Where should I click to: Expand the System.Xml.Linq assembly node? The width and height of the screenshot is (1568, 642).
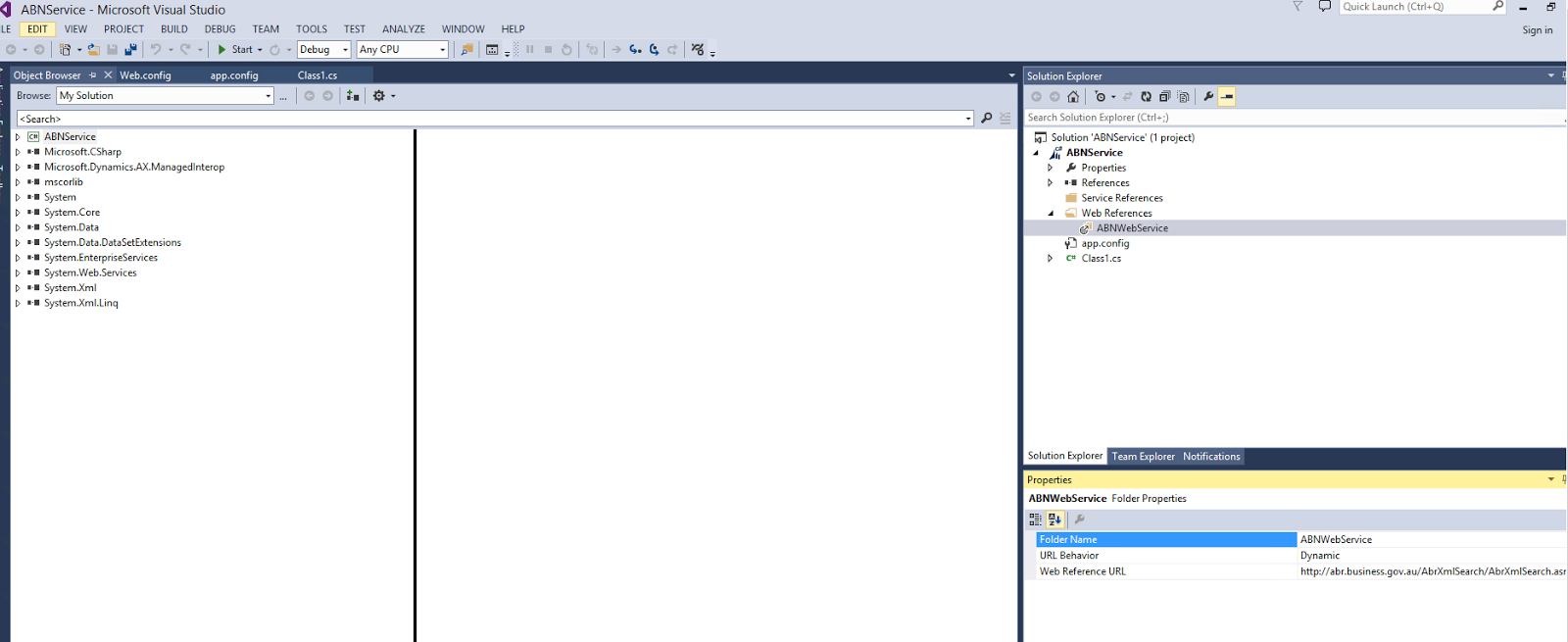coord(18,303)
